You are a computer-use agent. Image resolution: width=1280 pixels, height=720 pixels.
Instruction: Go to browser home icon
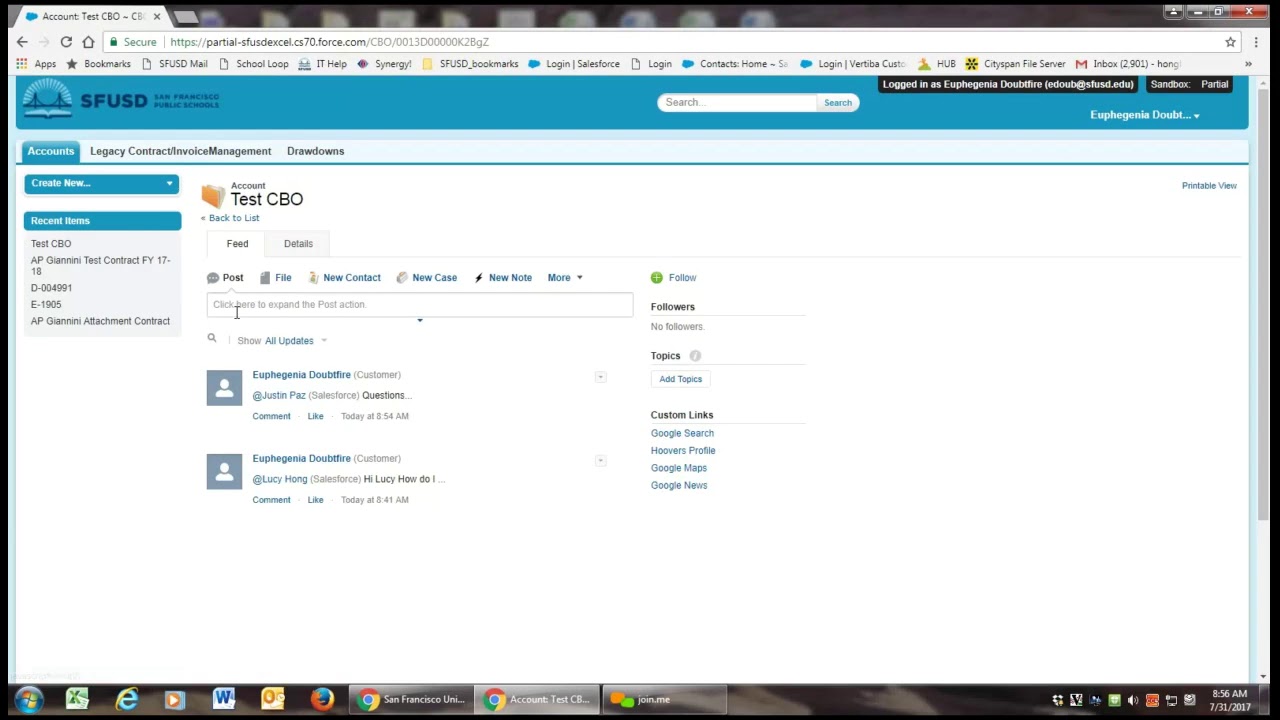click(x=88, y=42)
